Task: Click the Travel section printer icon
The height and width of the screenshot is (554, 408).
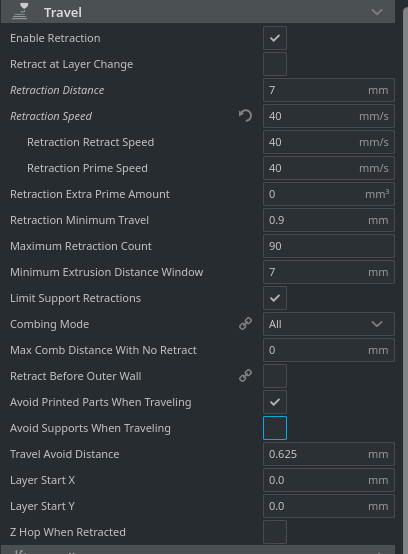Action: pos(20,11)
